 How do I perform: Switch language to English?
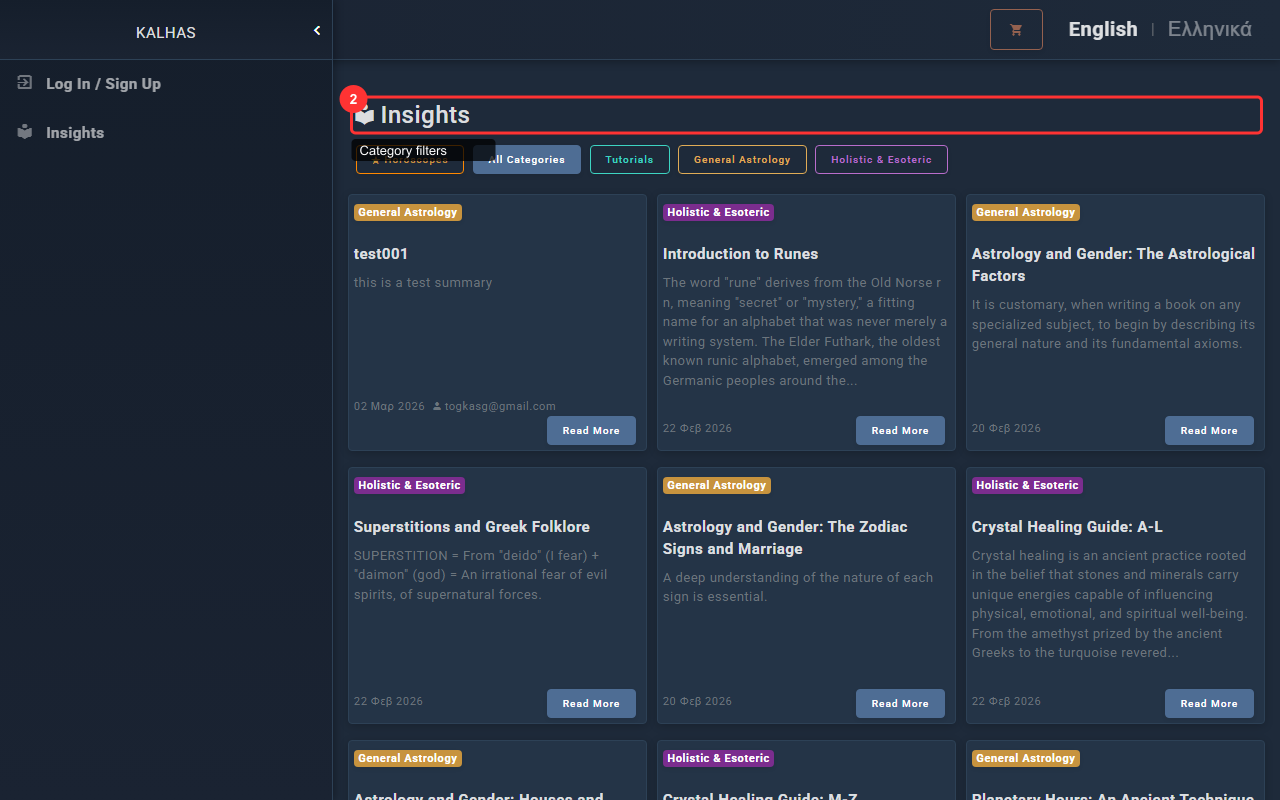pos(1102,29)
